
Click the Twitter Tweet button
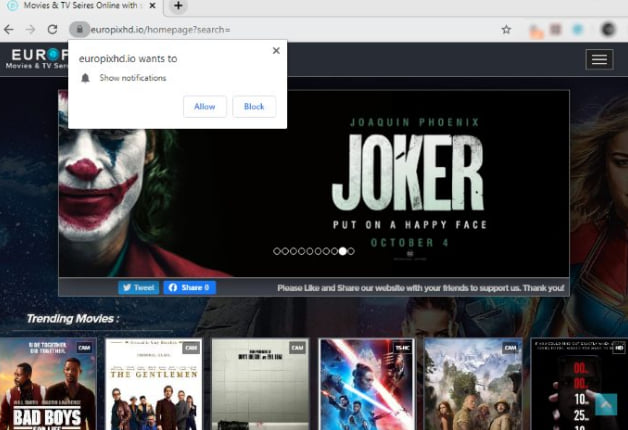(x=139, y=287)
